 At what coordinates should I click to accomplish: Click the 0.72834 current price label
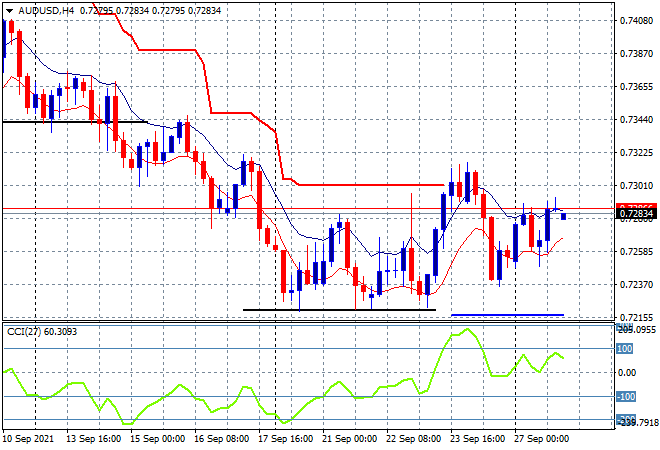point(636,214)
